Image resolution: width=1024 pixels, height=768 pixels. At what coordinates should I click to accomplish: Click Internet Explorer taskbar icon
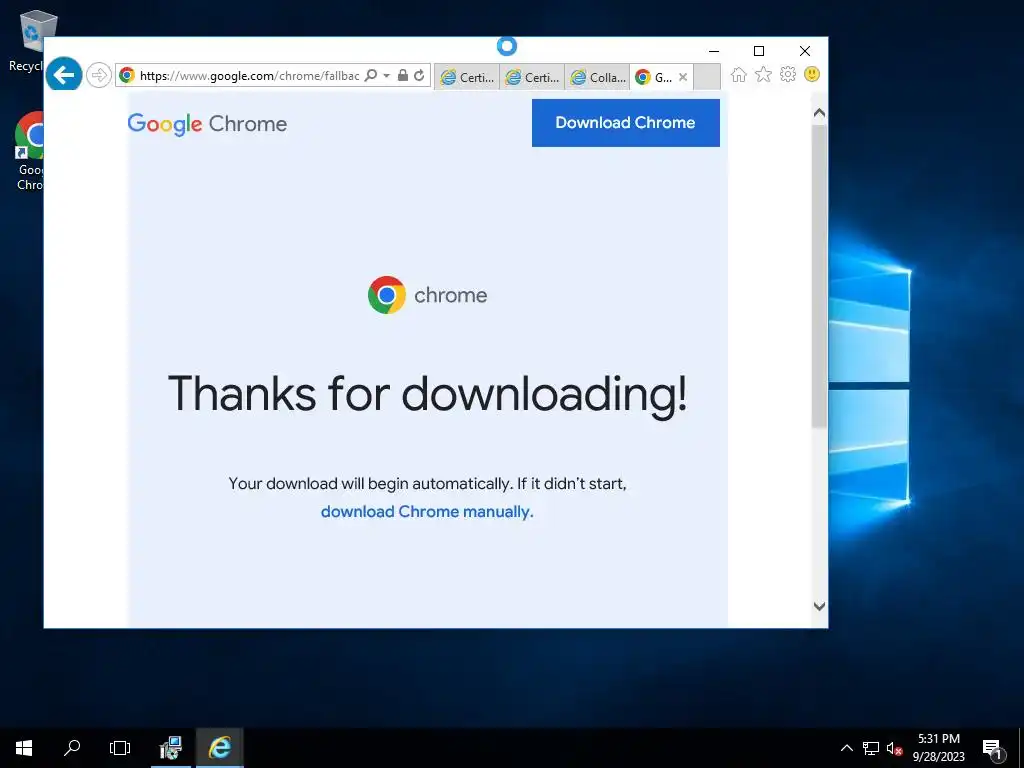tap(220, 748)
